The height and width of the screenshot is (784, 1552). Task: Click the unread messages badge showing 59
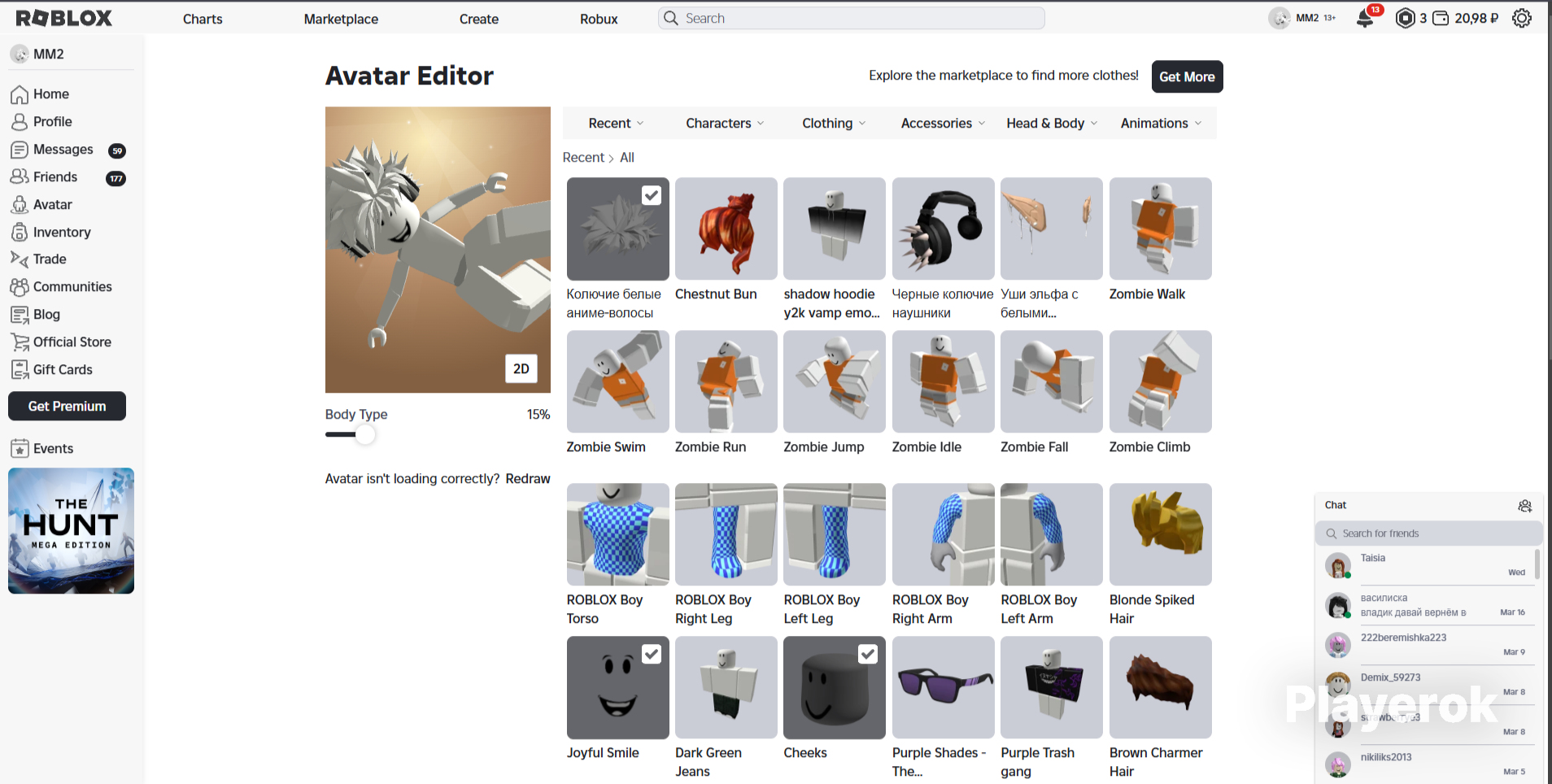[117, 150]
